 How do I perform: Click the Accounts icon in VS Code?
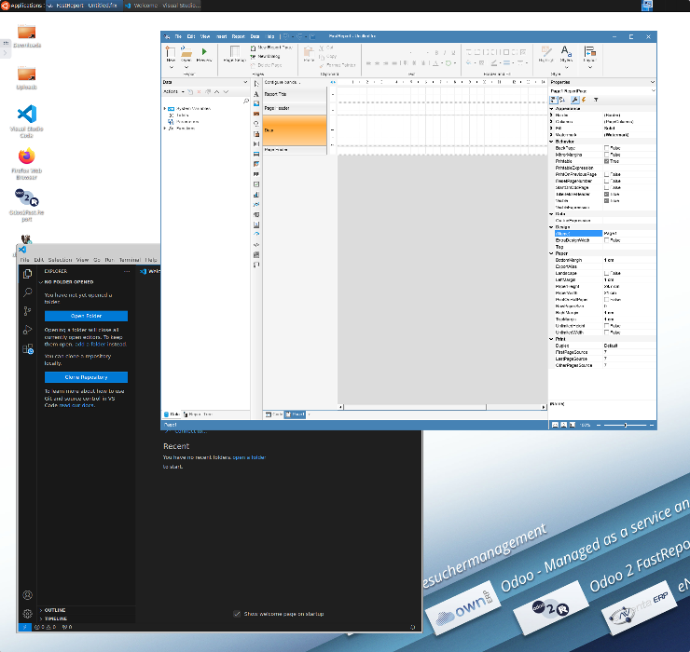coord(28,595)
